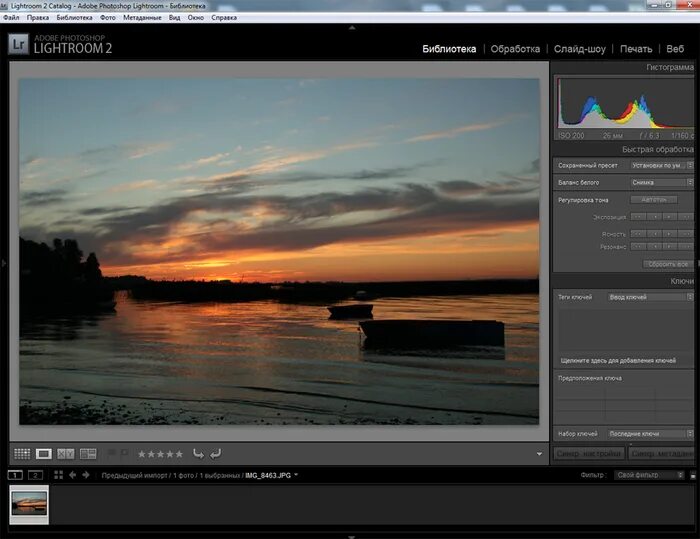The width and height of the screenshot is (700, 539).
Task: Switch to Grid view in the toolbar
Action: 22,454
